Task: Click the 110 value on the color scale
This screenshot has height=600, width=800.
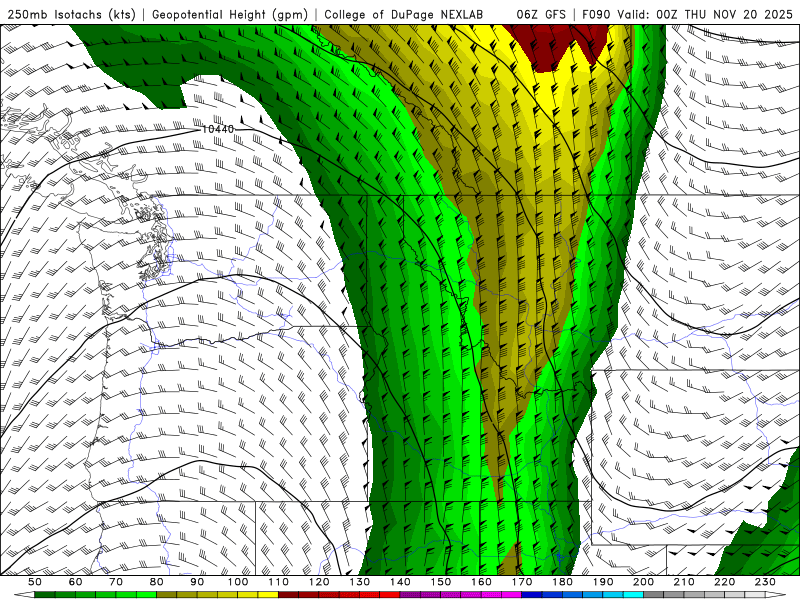Action: click(x=278, y=582)
